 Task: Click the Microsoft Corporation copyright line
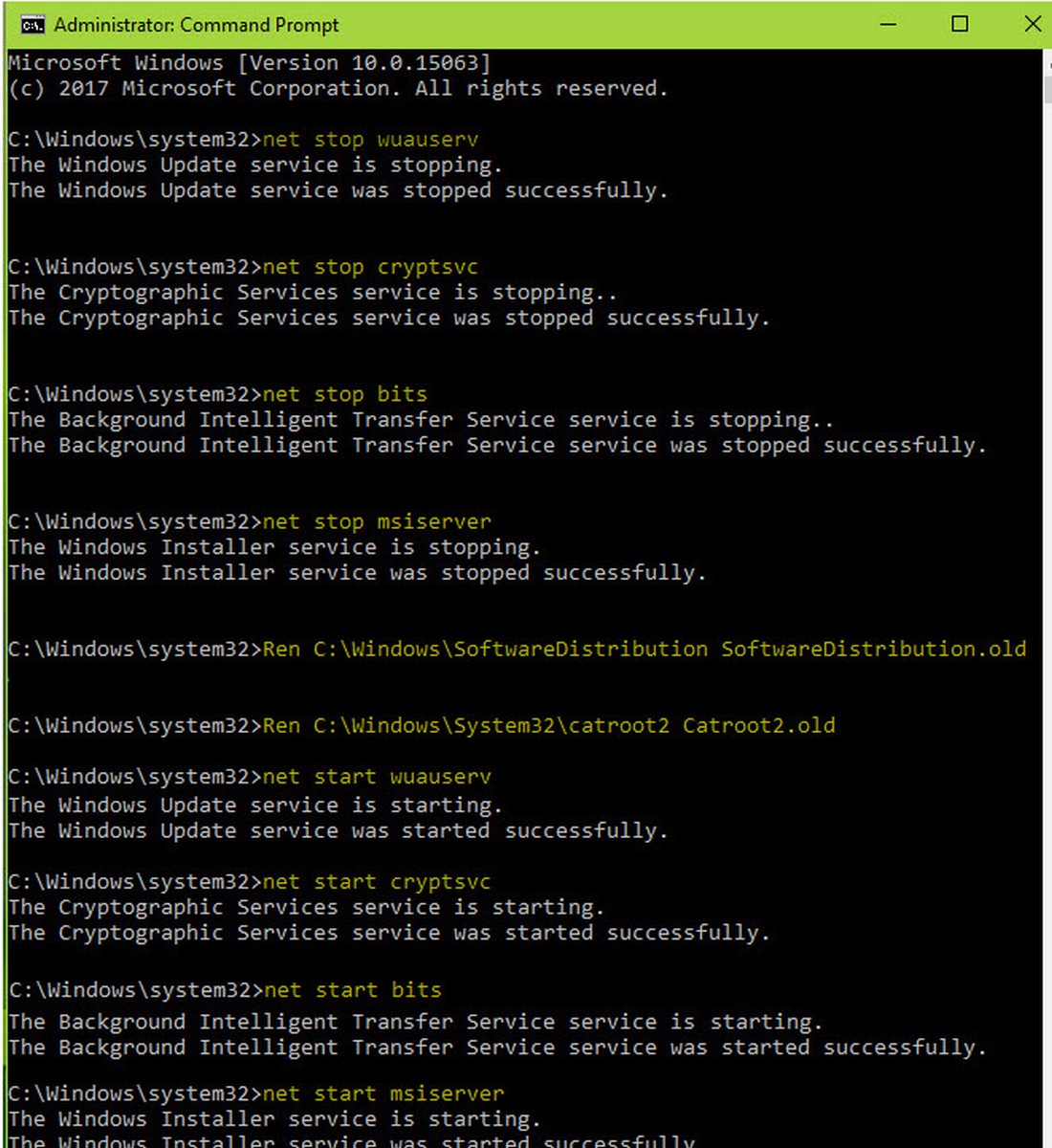coord(337,89)
